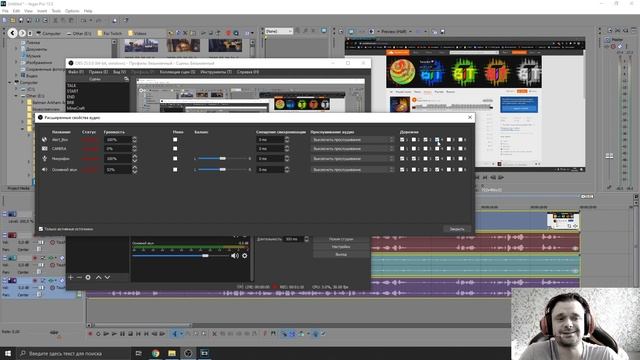Open the Options menu in Vegas Pro
The height and width of the screenshot is (360, 640).
(72, 11)
